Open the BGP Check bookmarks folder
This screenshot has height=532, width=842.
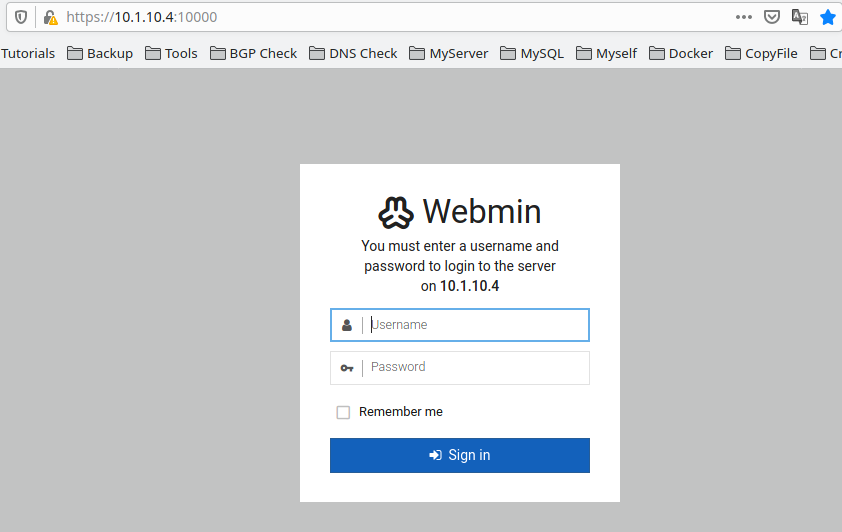(x=253, y=53)
